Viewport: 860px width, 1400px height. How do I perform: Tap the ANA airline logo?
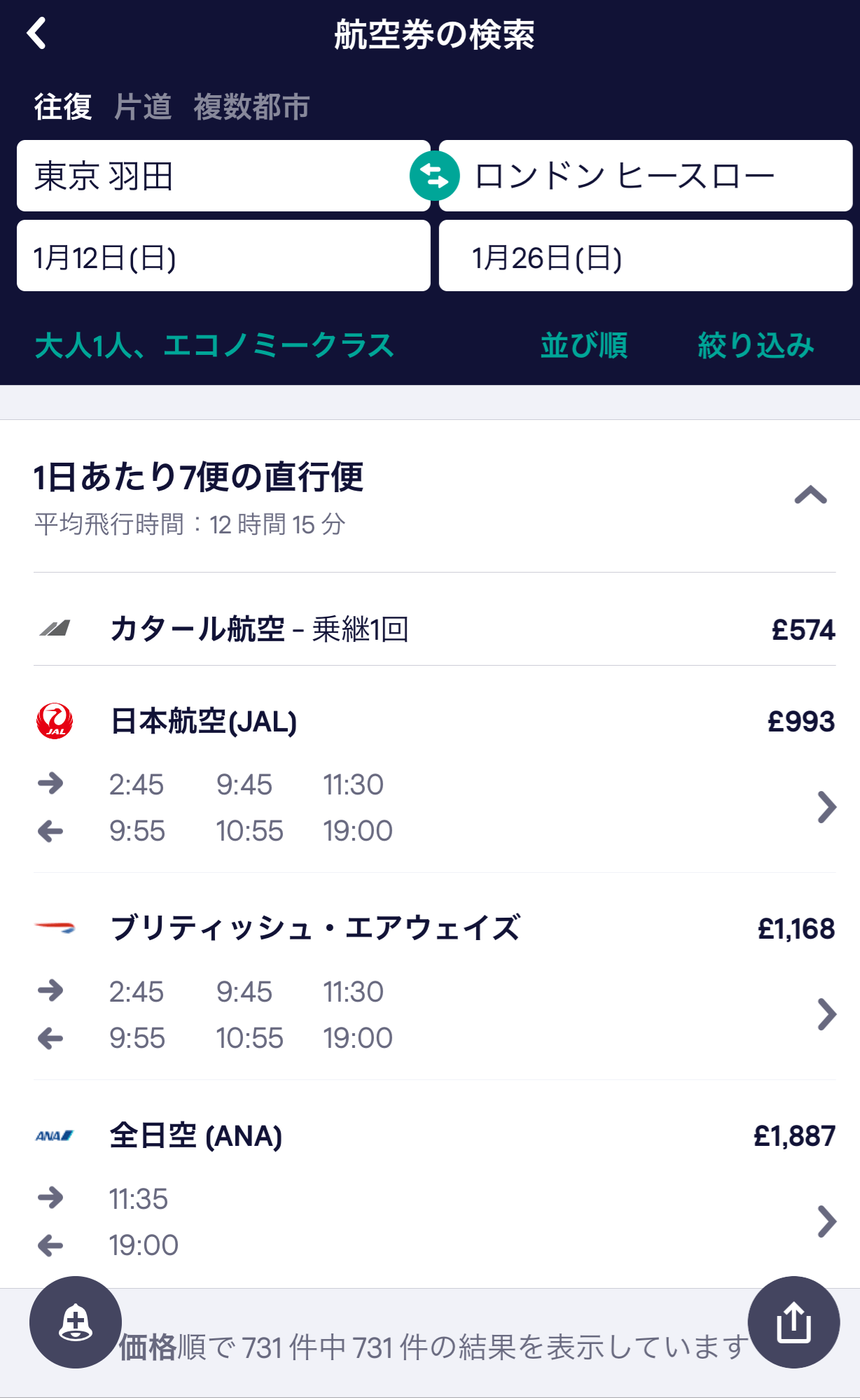point(55,1136)
